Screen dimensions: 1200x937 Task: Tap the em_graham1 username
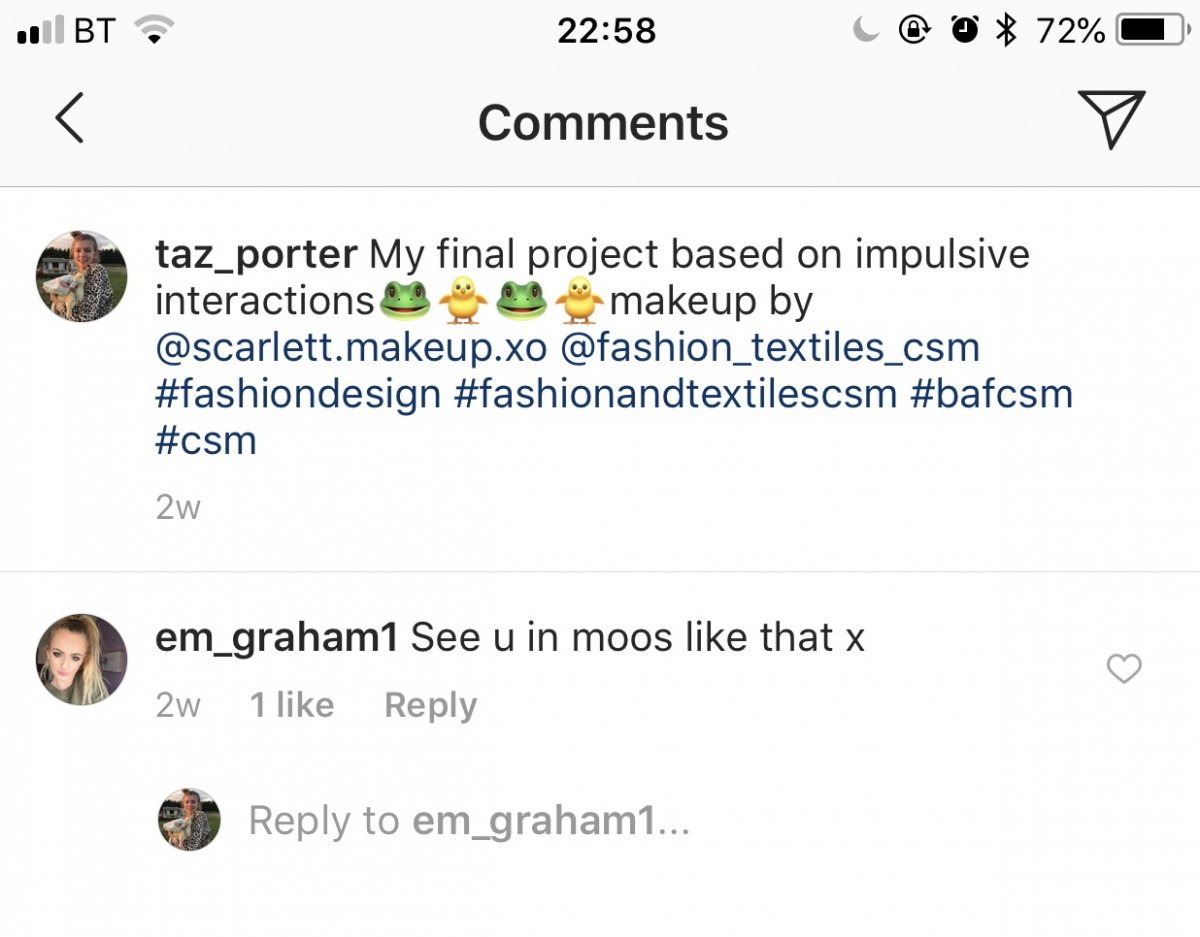coord(277,637)
